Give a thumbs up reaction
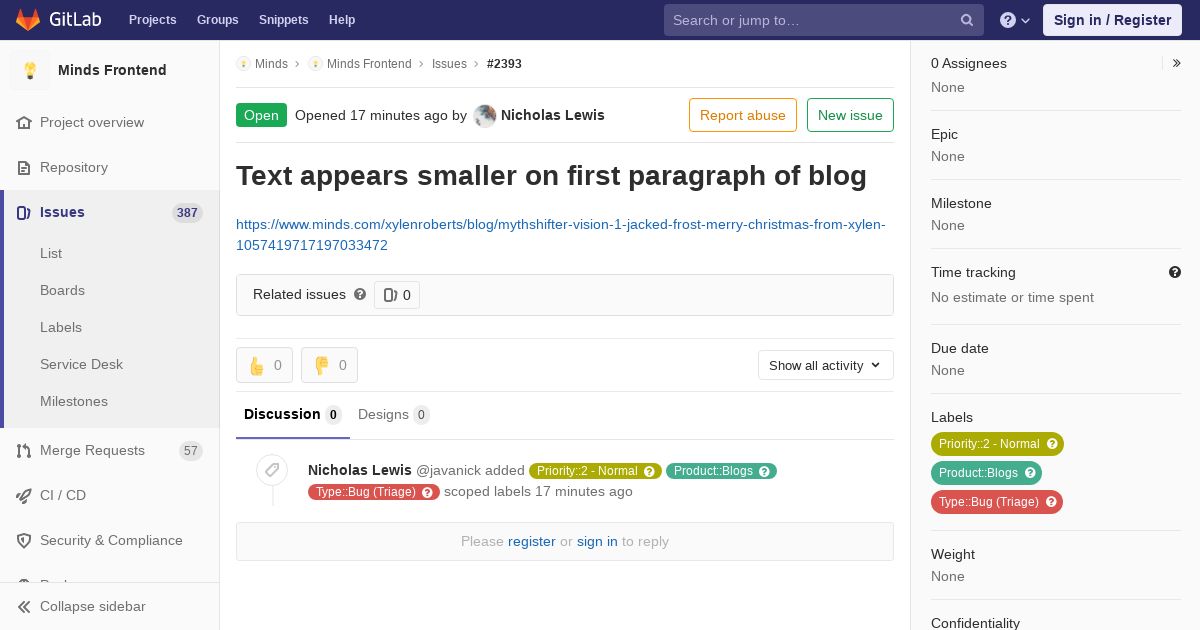 tap(264, 366)
